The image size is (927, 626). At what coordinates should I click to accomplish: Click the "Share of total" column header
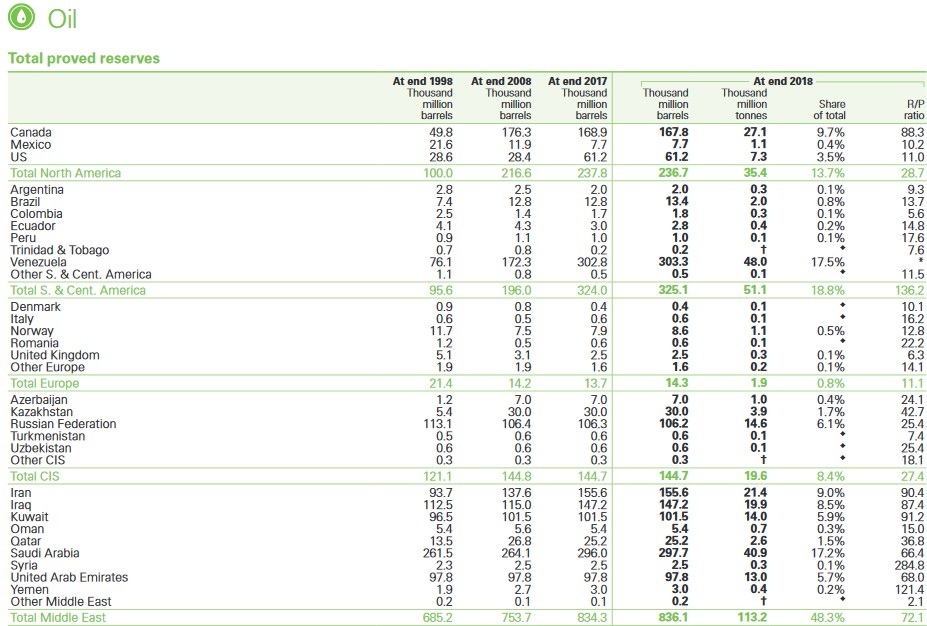[831, 109]
